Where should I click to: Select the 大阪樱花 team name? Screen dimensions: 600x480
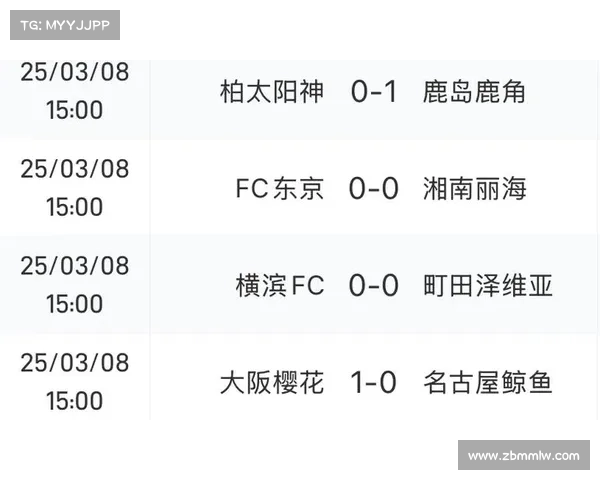coord(272,382)
